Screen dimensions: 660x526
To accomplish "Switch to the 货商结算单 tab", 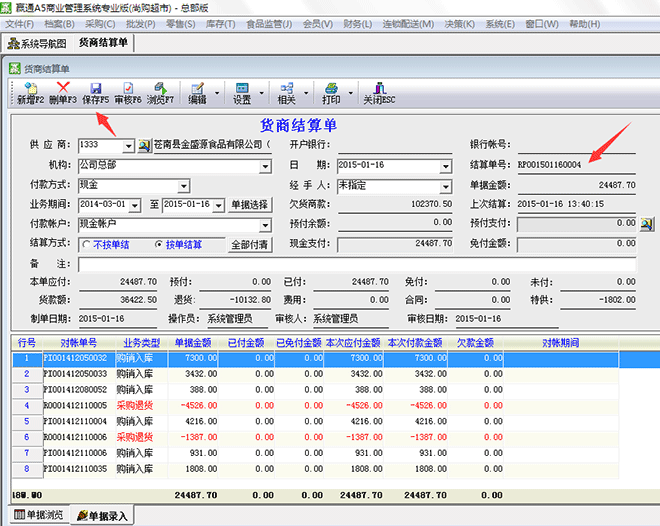I will pyautogui.click(x=103, y=43).
